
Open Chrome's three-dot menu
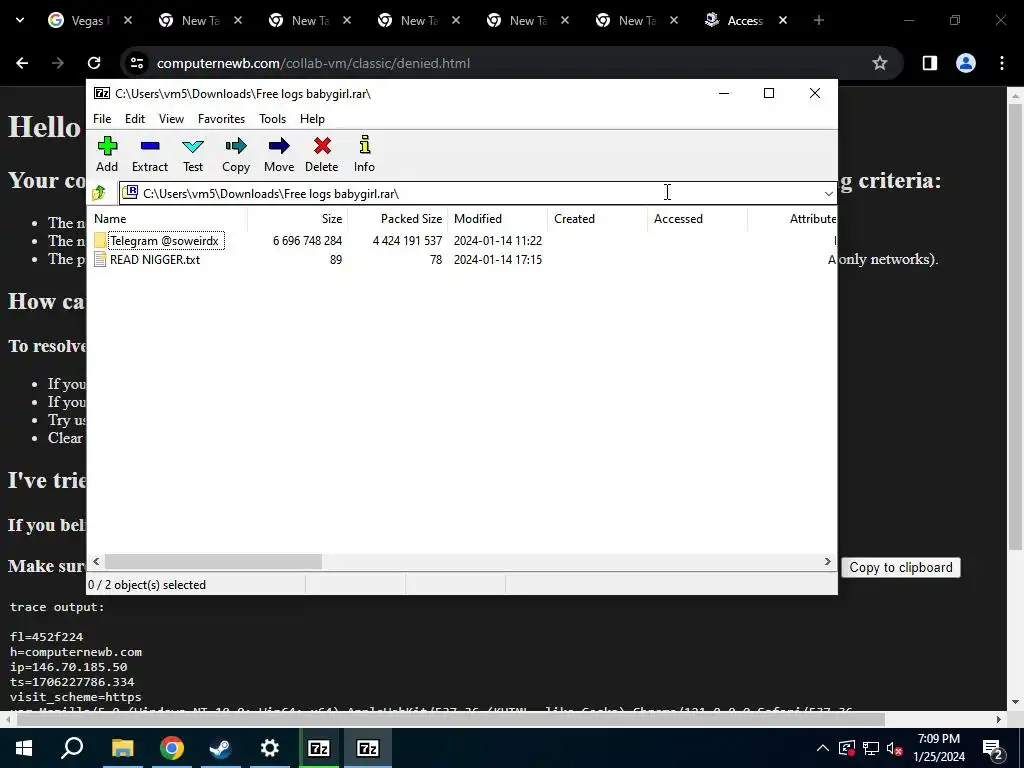1002,63
